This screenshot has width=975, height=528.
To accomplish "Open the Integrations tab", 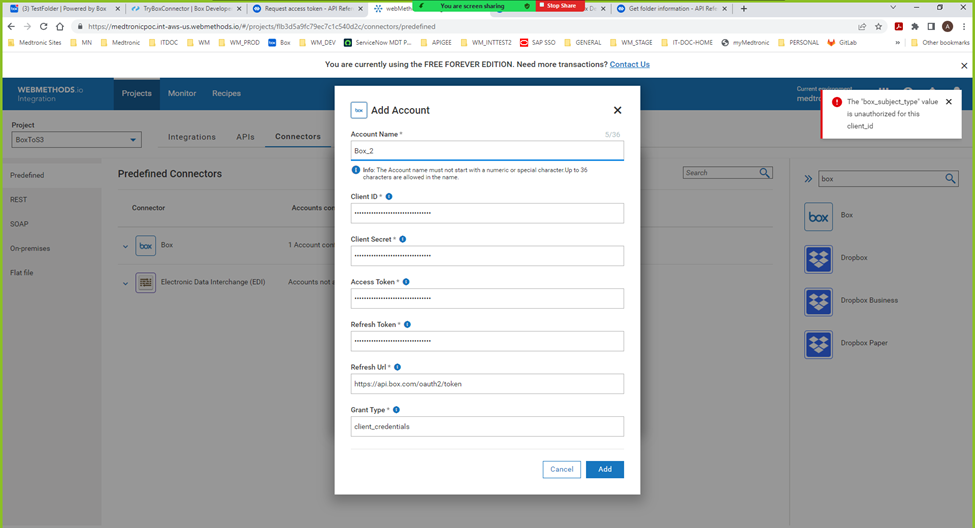I will (192, 137).
